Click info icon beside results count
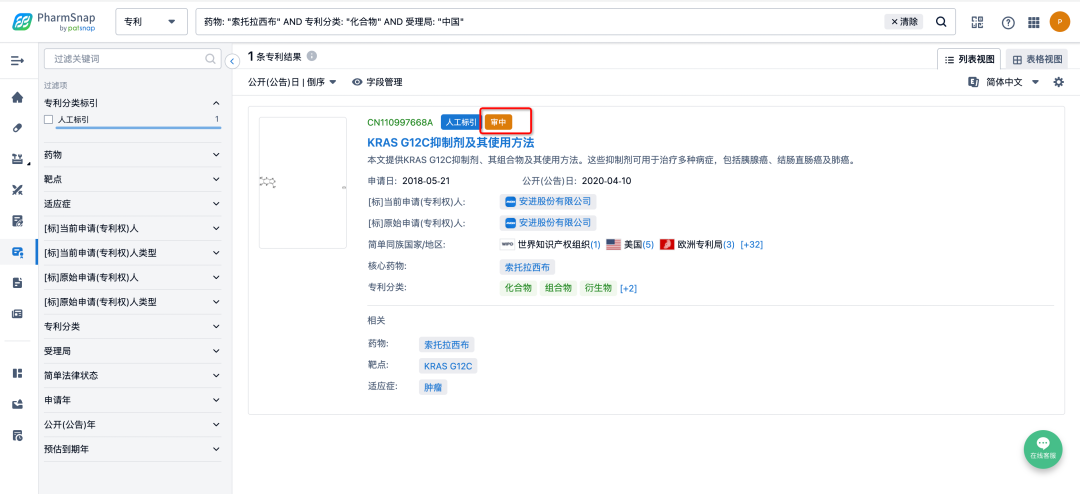This screenshot has width=1080, height=494. point(312,56)
